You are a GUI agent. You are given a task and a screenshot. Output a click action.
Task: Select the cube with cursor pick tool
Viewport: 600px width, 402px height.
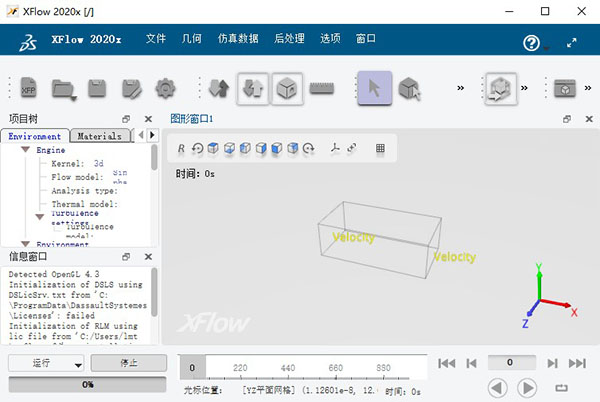click(x=409, y=89)
